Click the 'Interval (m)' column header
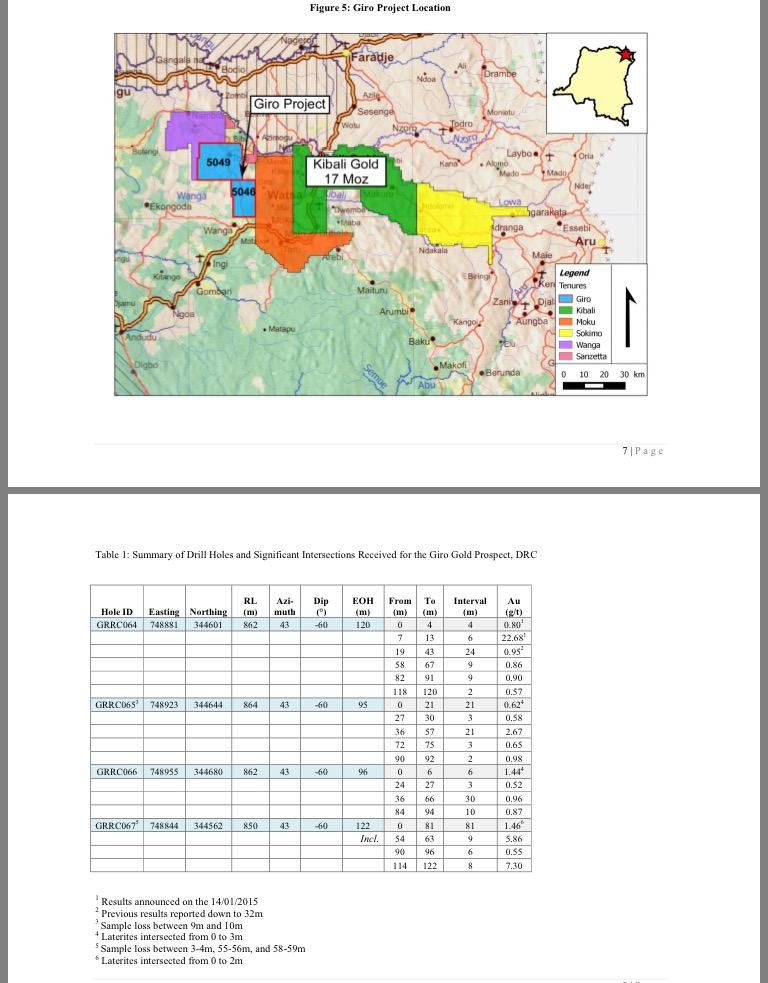This screenshot has width=768, height=983. 470,606
